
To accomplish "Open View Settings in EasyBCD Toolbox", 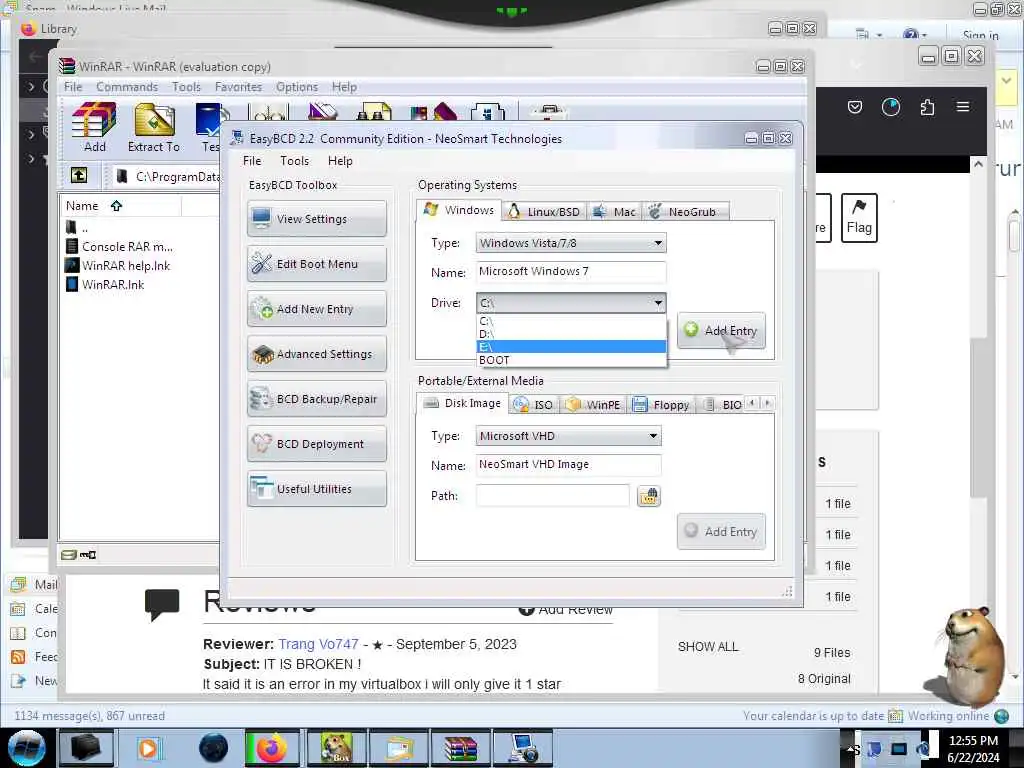I will 317,219.
